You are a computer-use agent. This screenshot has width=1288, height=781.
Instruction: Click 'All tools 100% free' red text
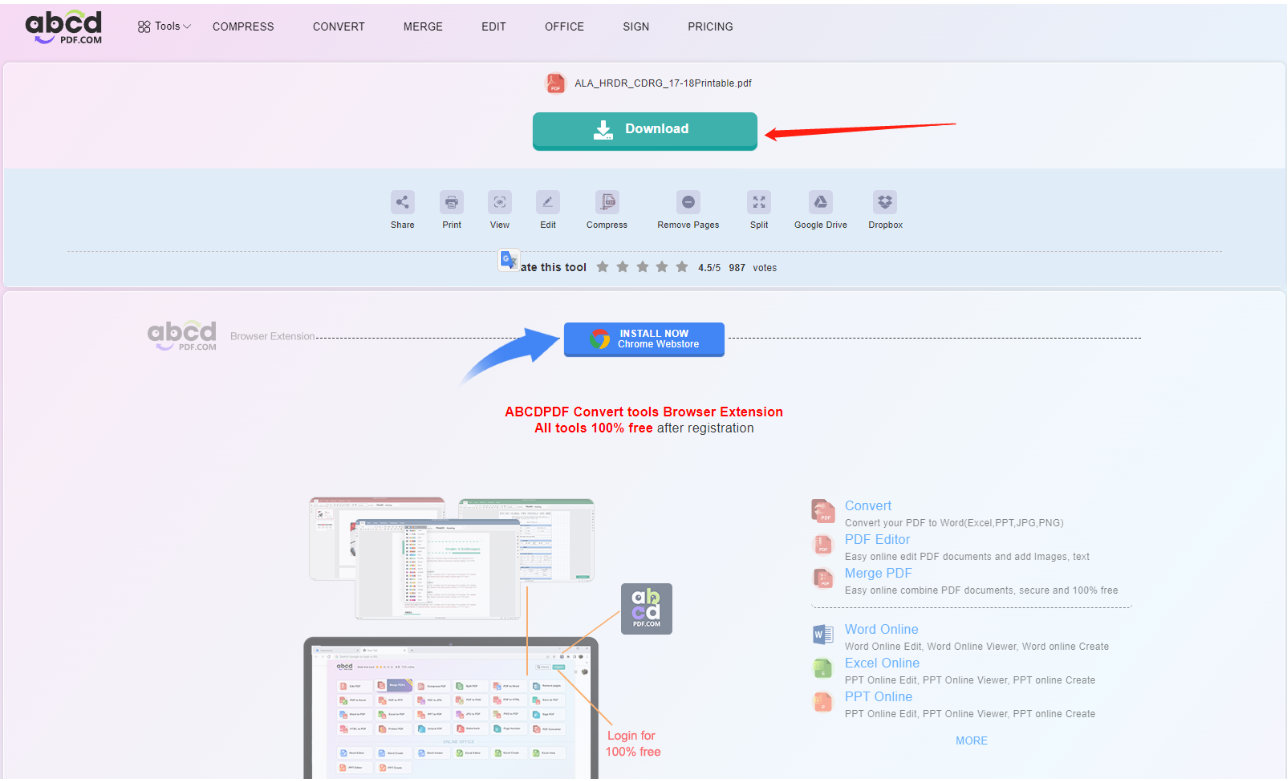(x=593, y=428)
